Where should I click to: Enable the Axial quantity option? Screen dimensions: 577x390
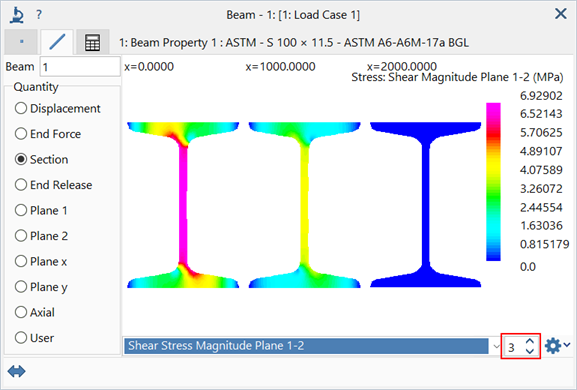[x=35, y=312]
